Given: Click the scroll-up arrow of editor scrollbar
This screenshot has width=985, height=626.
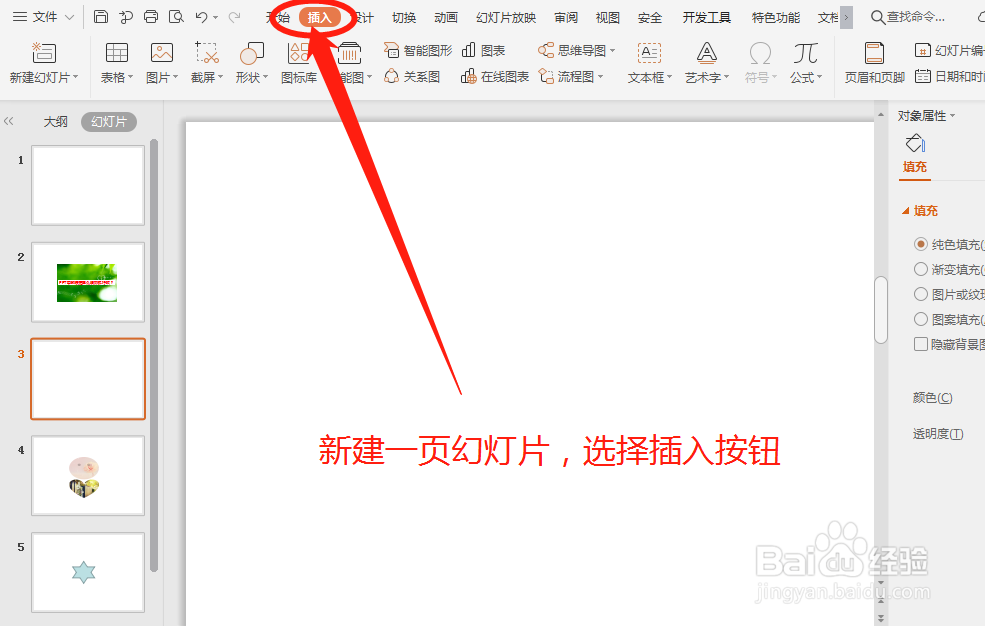Looking at the screenshot, I should 881,115.
